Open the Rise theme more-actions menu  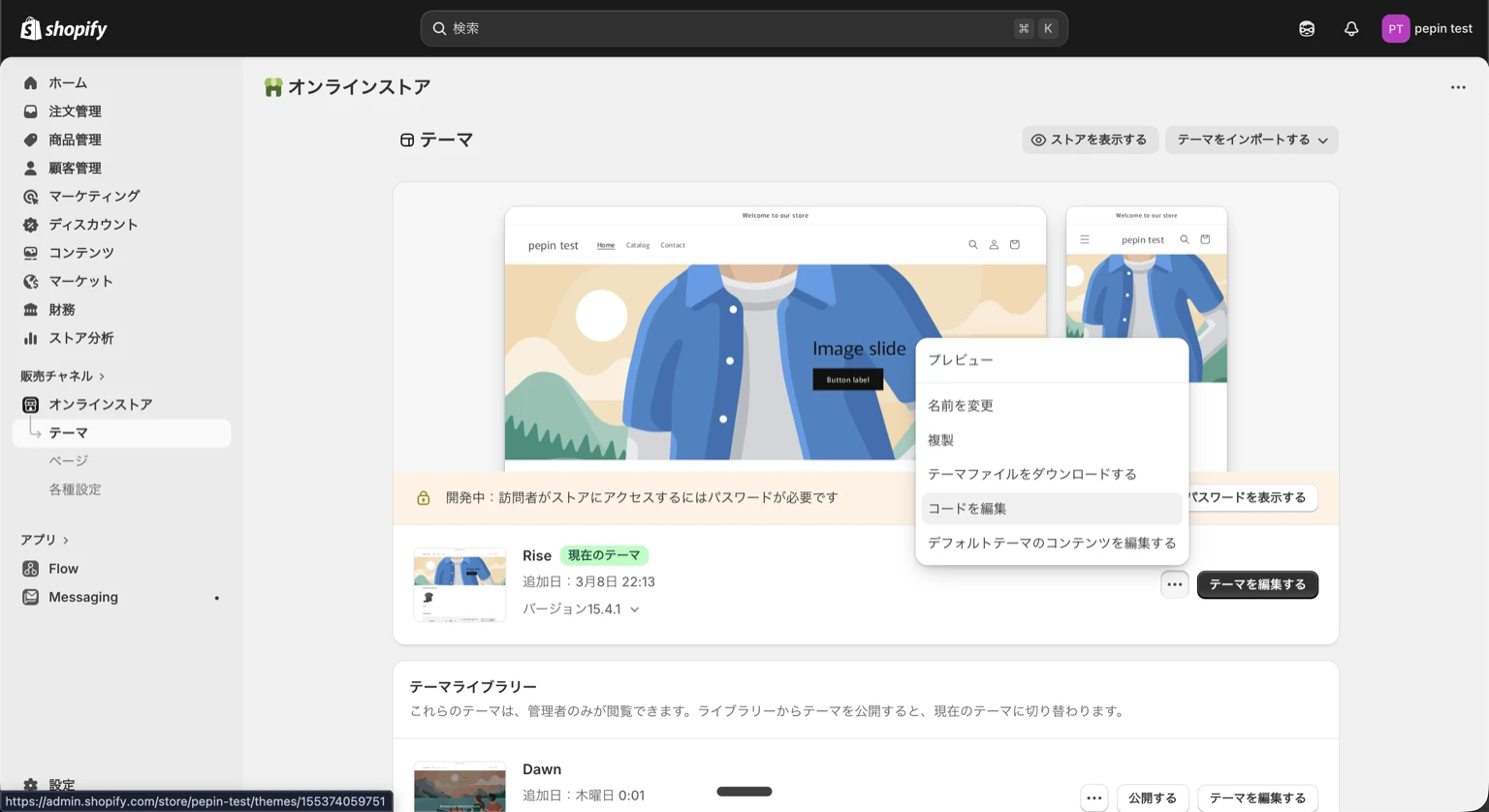pyautogui.click(x=1174, y=584)
